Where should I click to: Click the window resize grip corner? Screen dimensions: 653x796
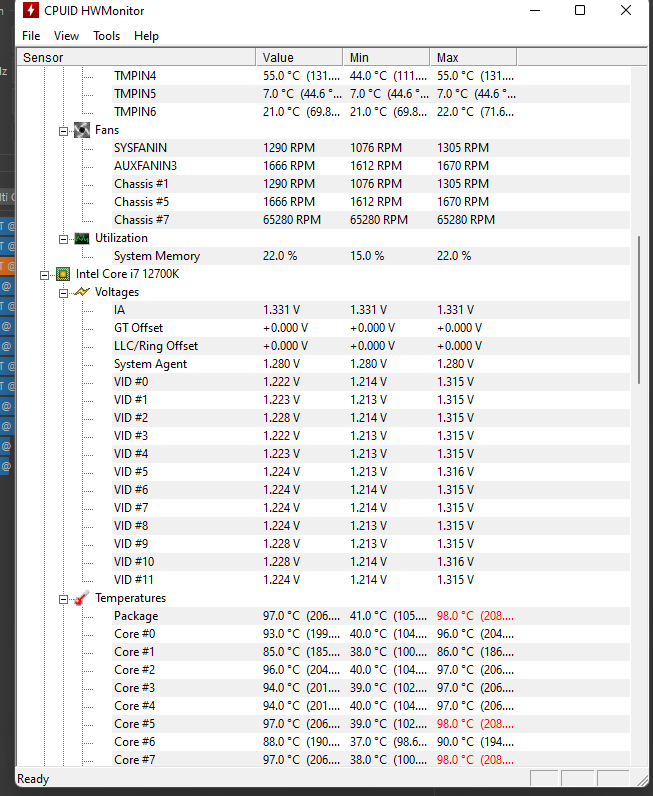pos(643,779)
